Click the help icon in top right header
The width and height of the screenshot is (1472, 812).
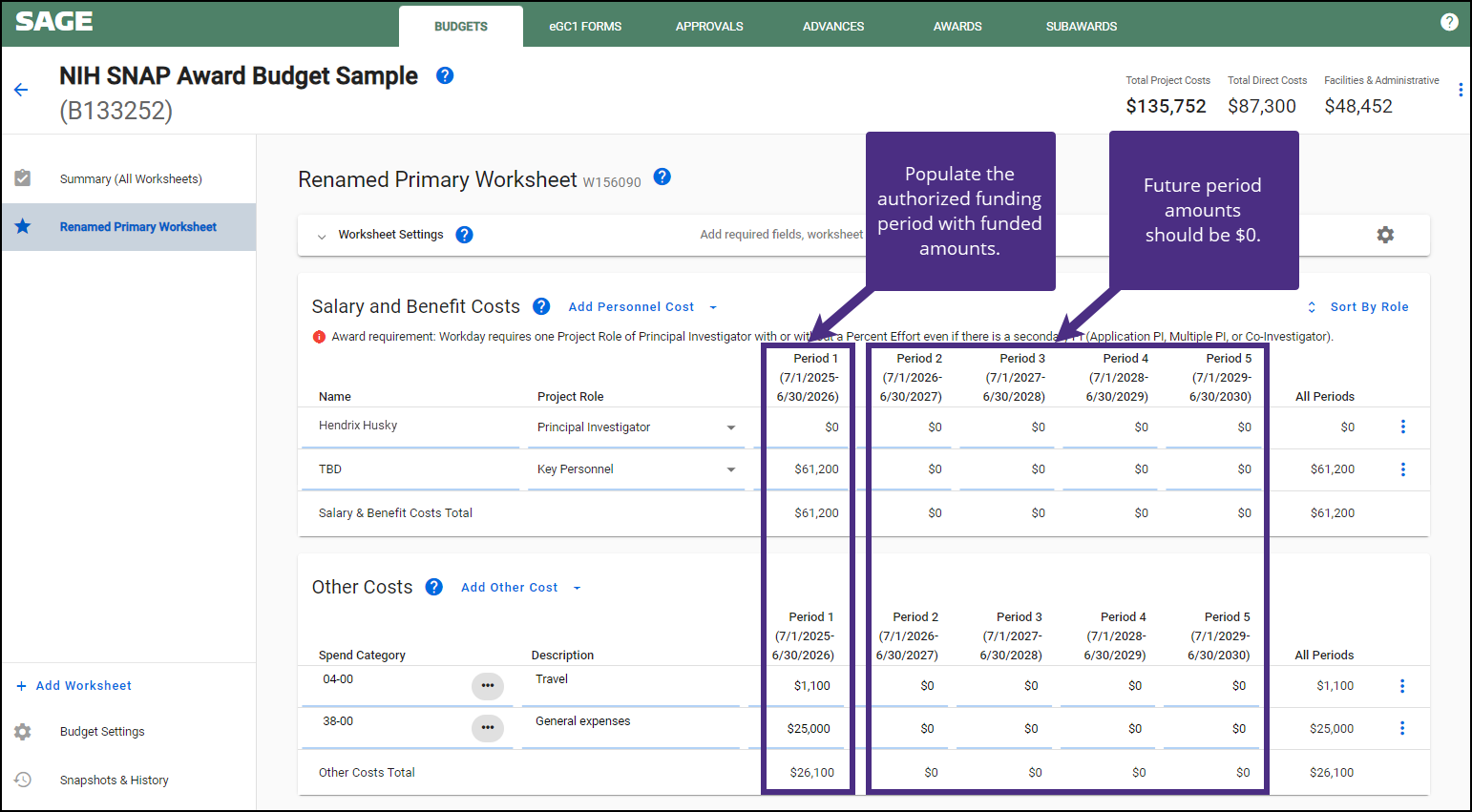pyautogui.click(x=1449, y=22)
